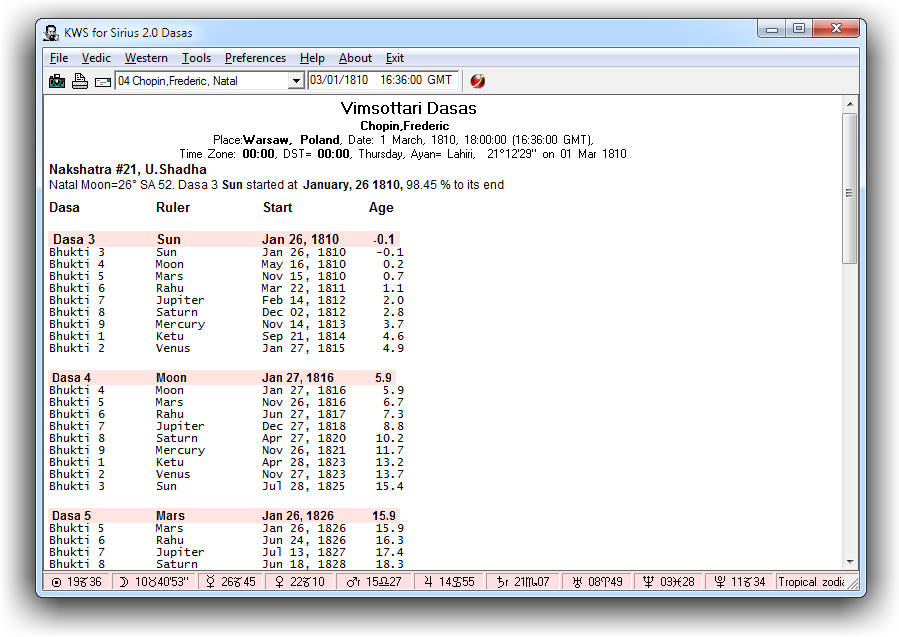Click the Neptune position status cell
This screenshot has height=637, width=899.
666,582
